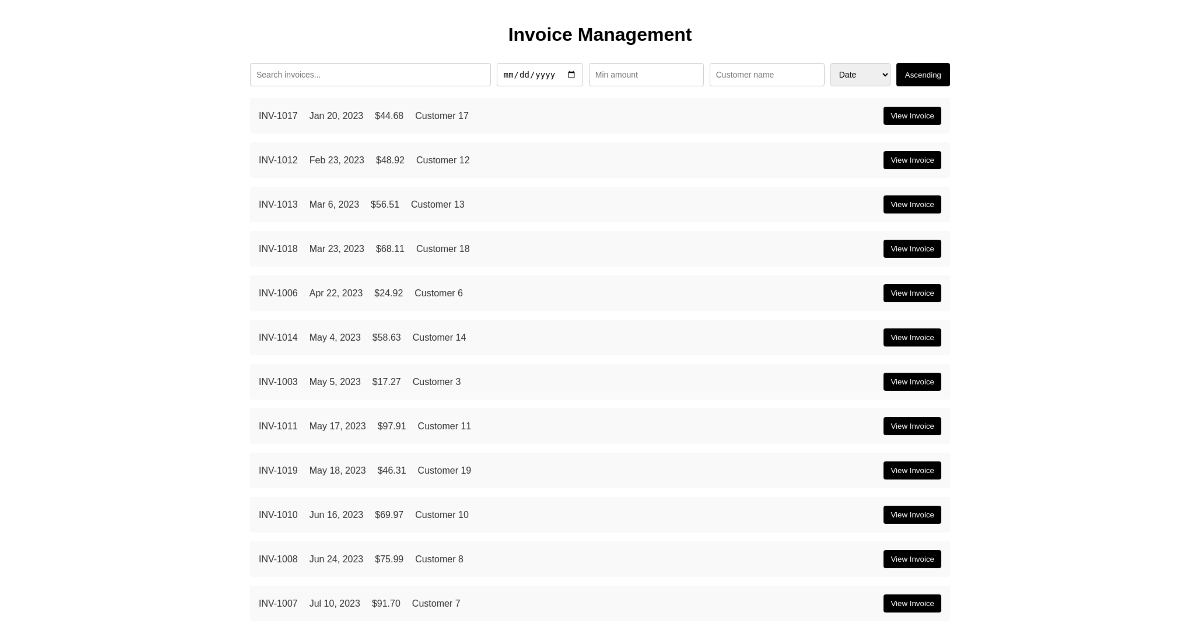The width and height of the screenshot is (1200, 630).
Task: Select the Invoice Management page title
Action: (x=600, y=34)
